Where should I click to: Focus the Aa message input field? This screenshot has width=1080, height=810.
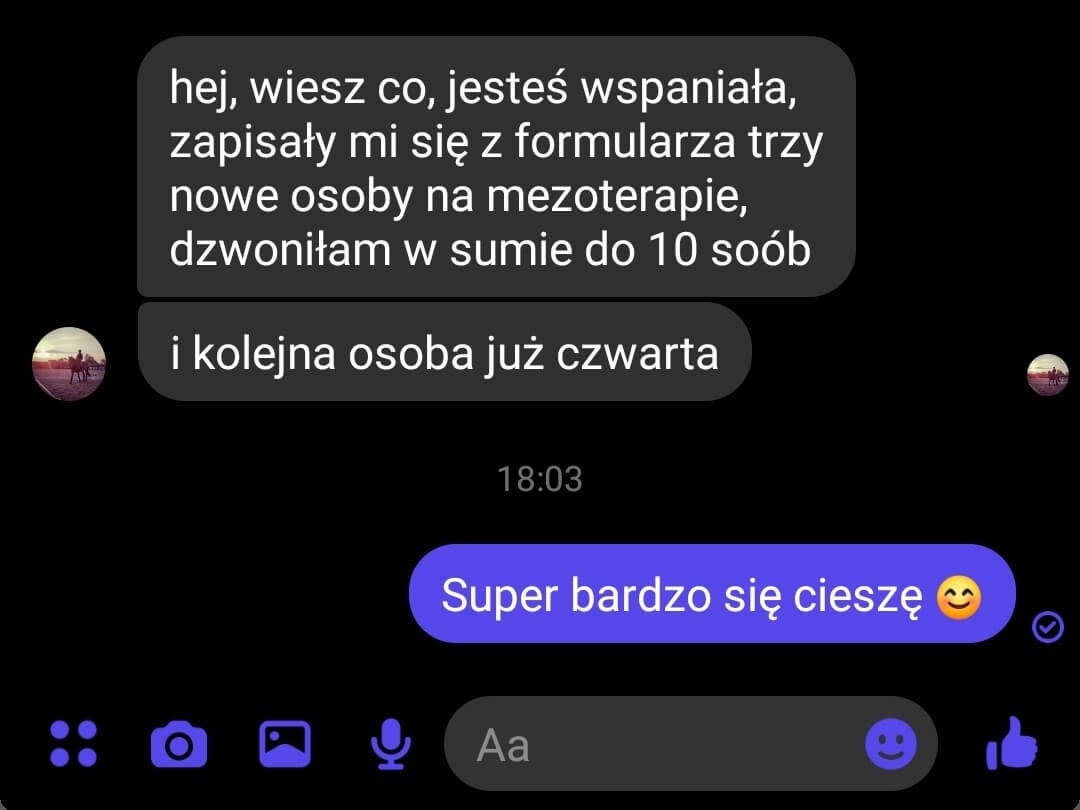point(691,744)
